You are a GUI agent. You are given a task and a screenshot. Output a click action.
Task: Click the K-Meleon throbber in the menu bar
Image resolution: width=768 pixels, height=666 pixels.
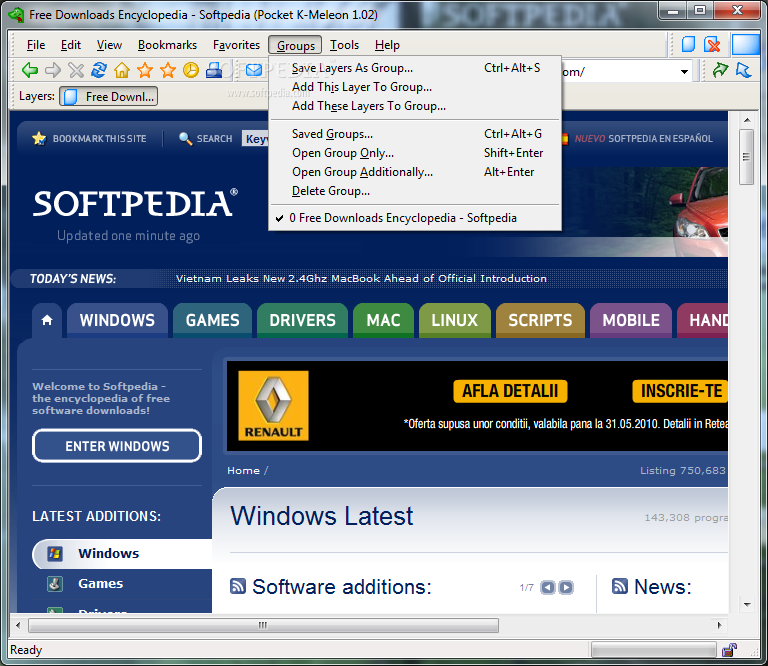click(746, 45)
